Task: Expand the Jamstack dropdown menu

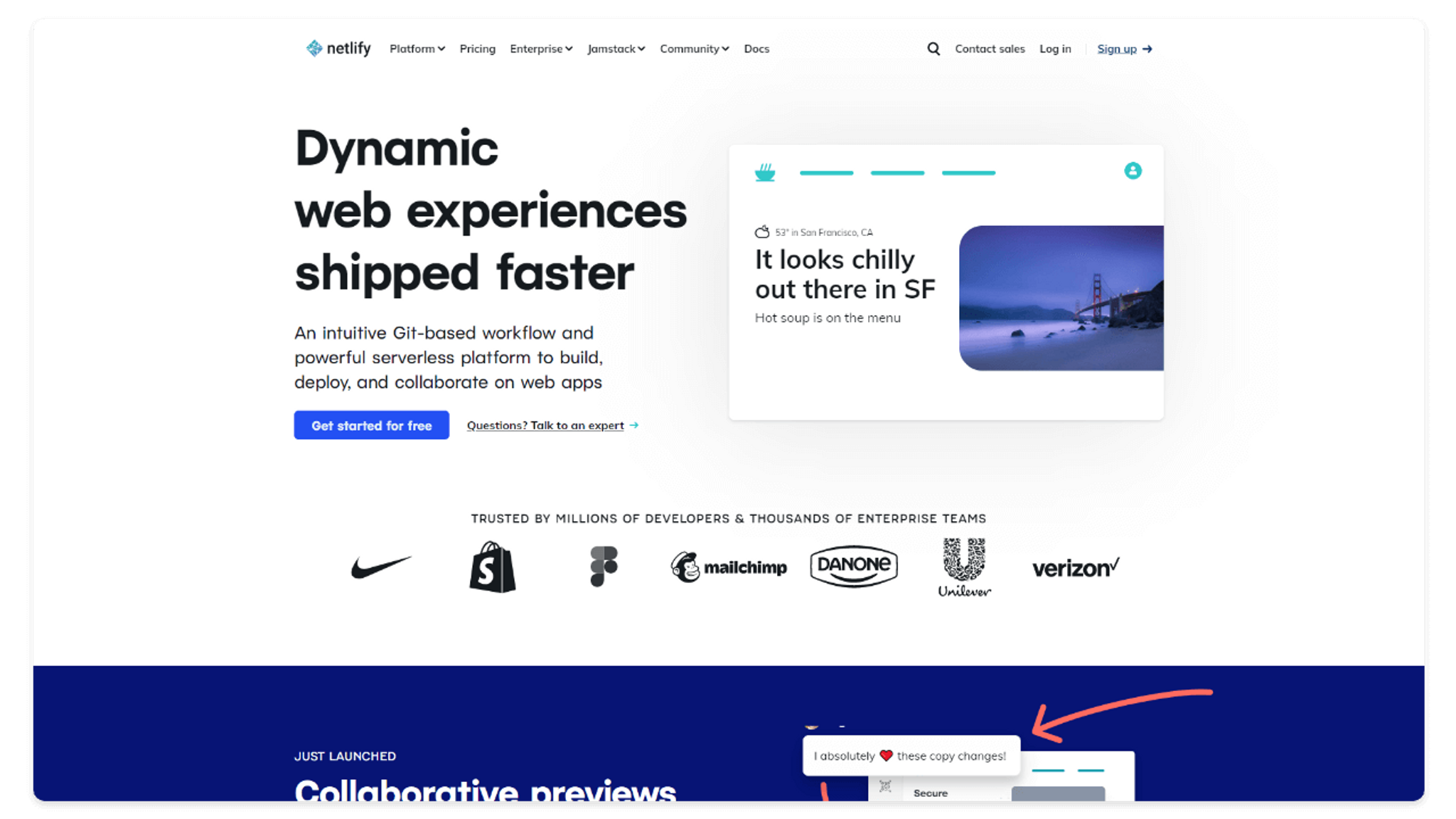Action: pos(616,49)
